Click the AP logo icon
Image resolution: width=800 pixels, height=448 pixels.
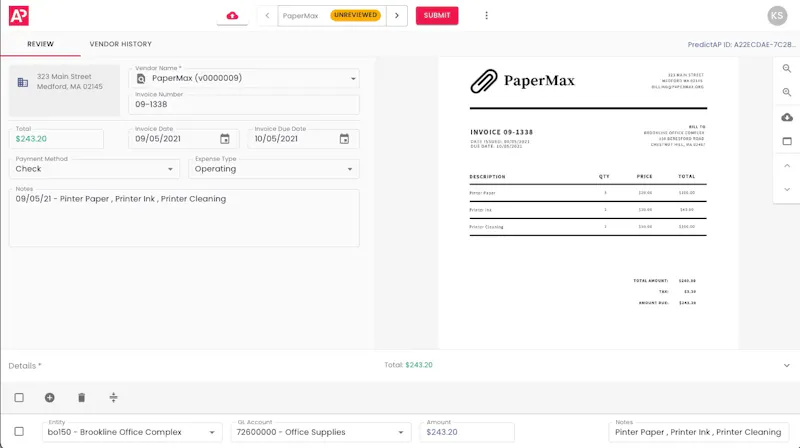point(18,16)
